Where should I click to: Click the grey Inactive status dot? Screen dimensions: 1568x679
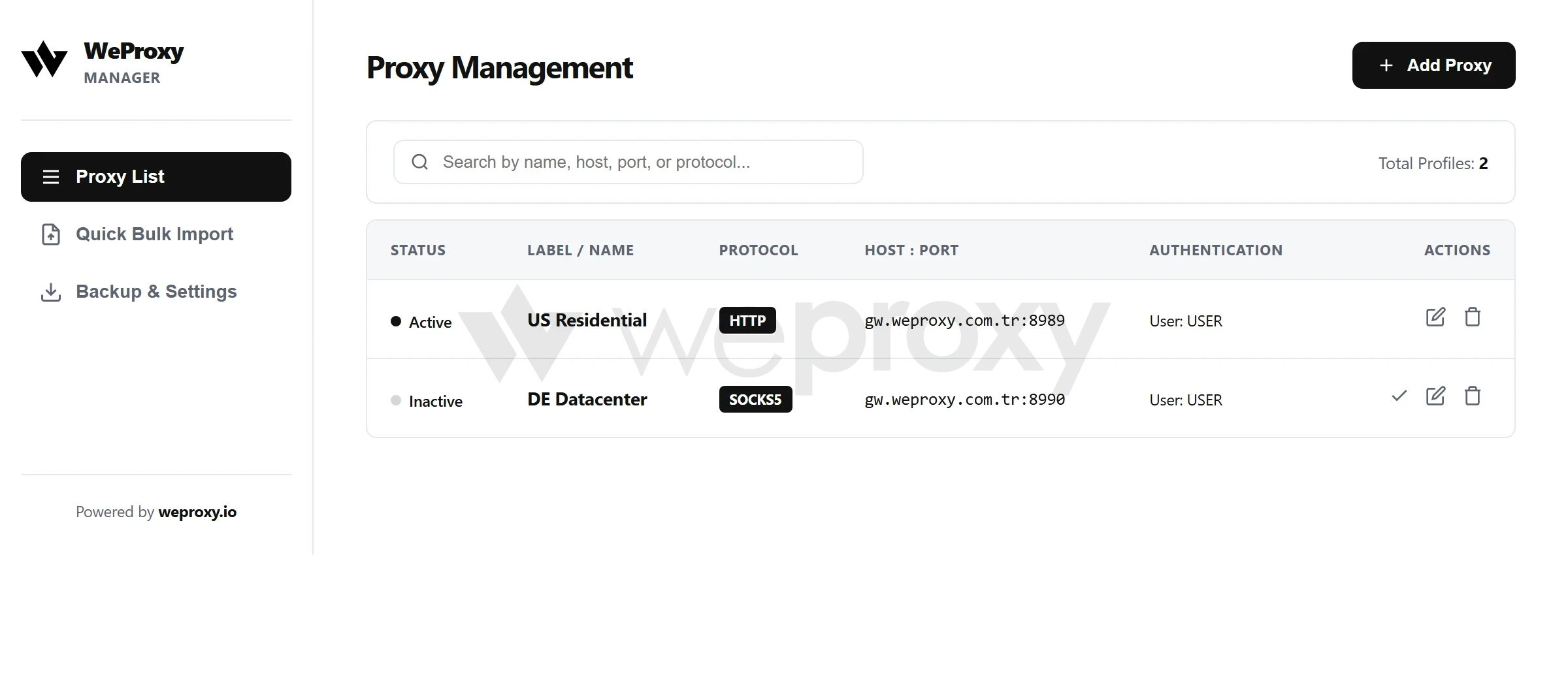click(396, 400)
